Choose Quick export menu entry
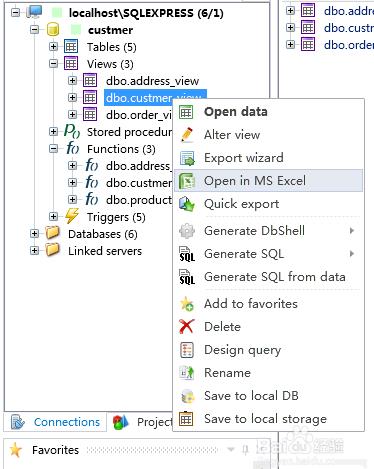 point(268,204)
